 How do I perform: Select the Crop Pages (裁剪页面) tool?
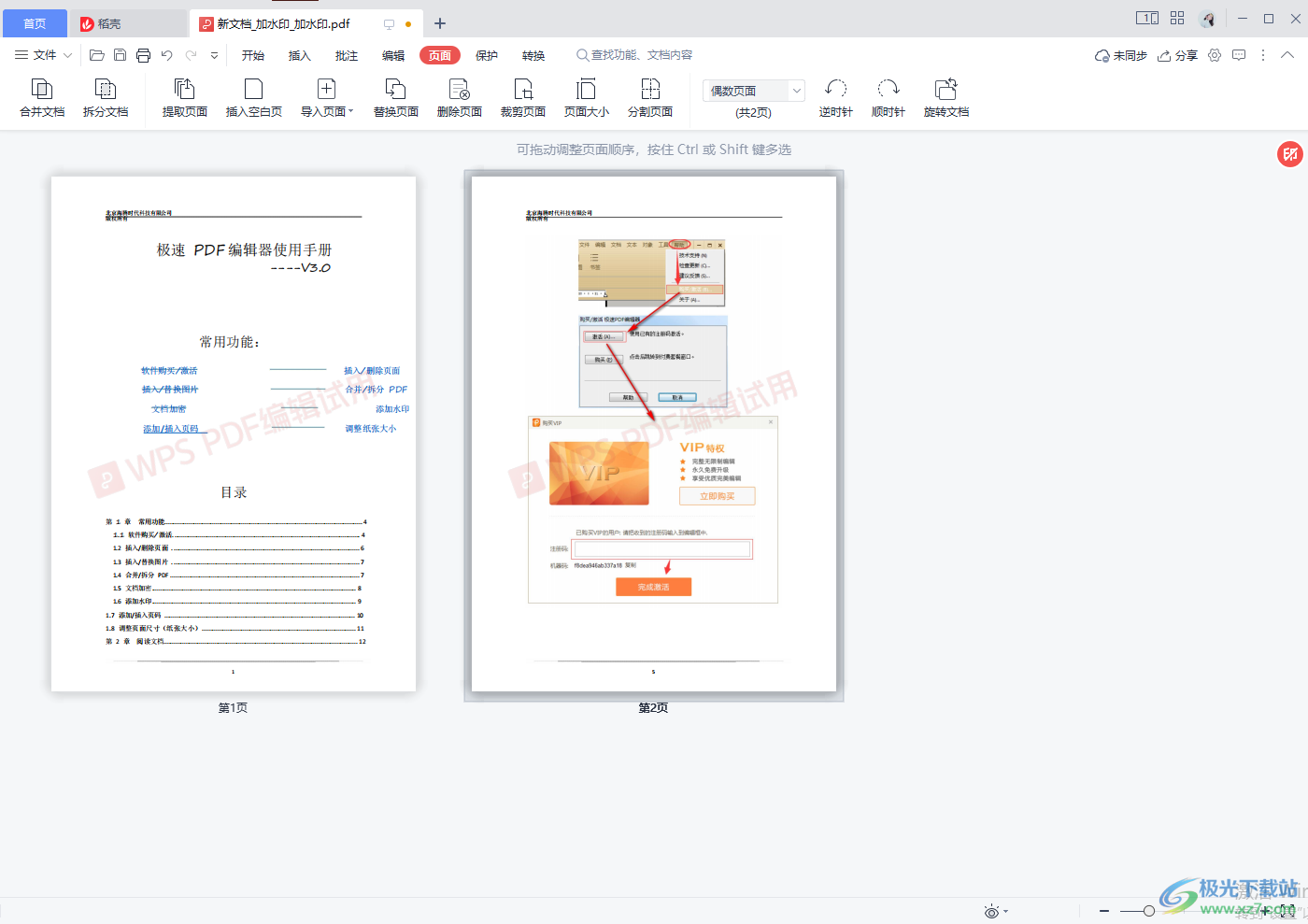click(x=523, y=97)
